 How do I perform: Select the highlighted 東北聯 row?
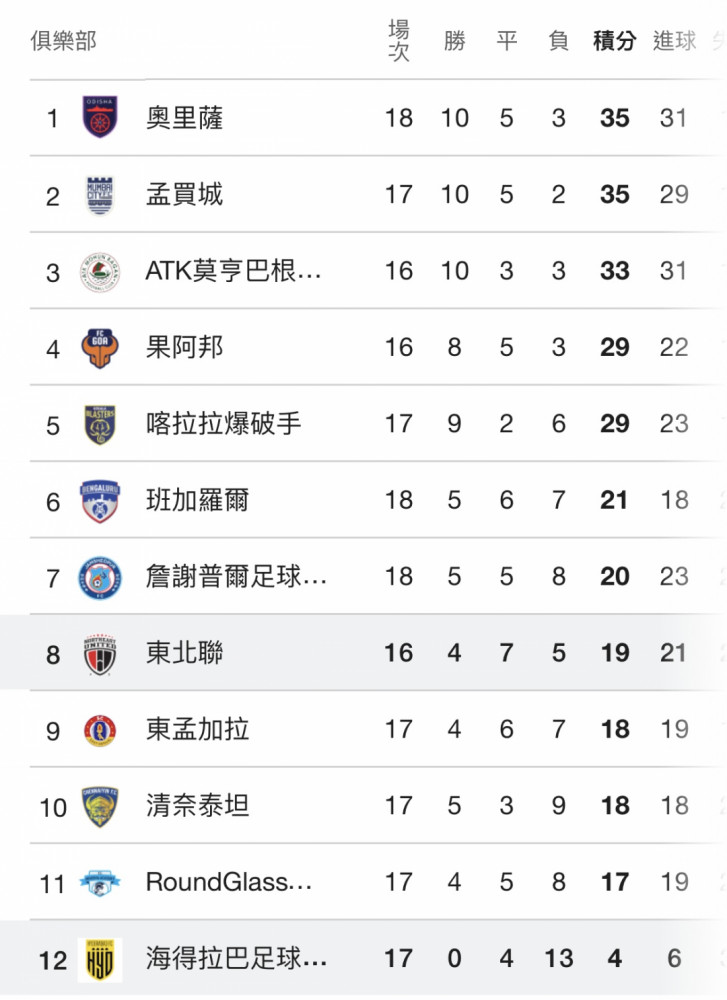point(364,652)
